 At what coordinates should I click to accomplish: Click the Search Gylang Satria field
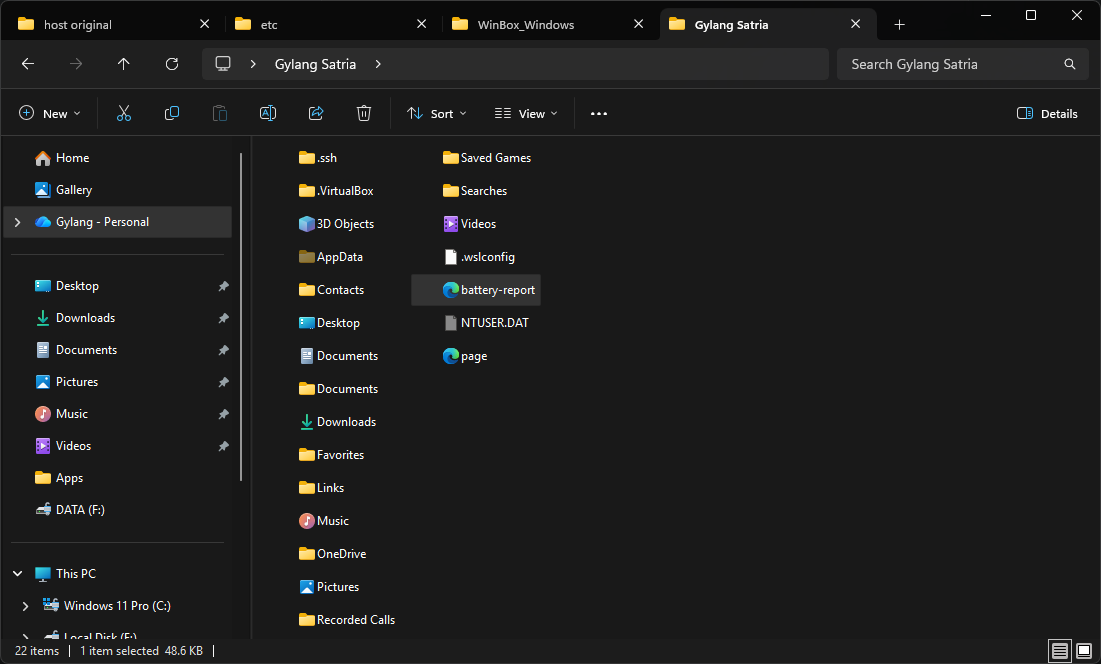click(x=950, y=64)
